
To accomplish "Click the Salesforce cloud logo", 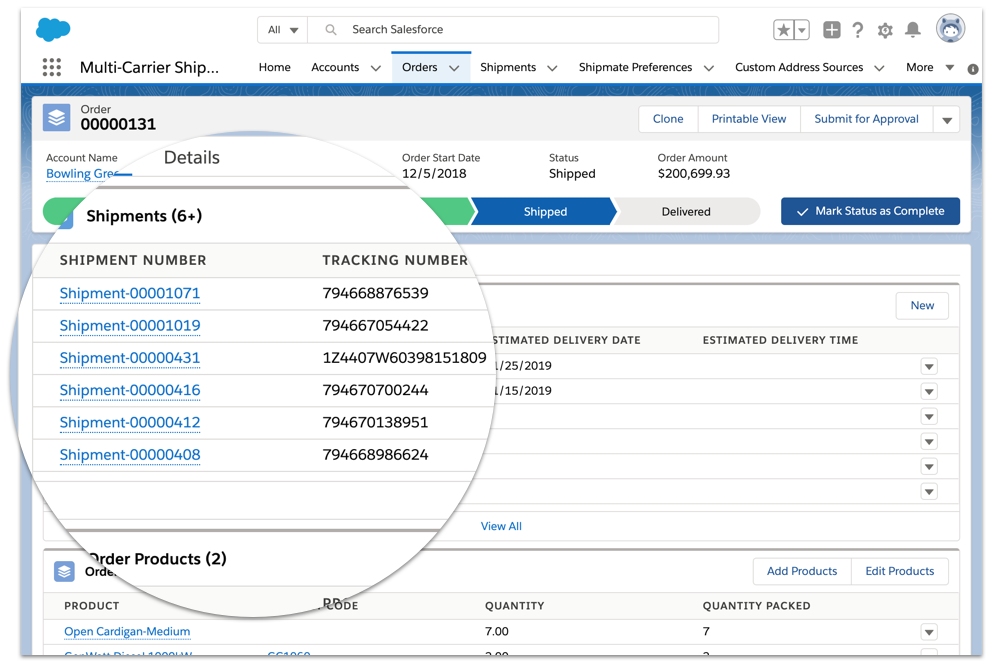I will pos(53,30).
